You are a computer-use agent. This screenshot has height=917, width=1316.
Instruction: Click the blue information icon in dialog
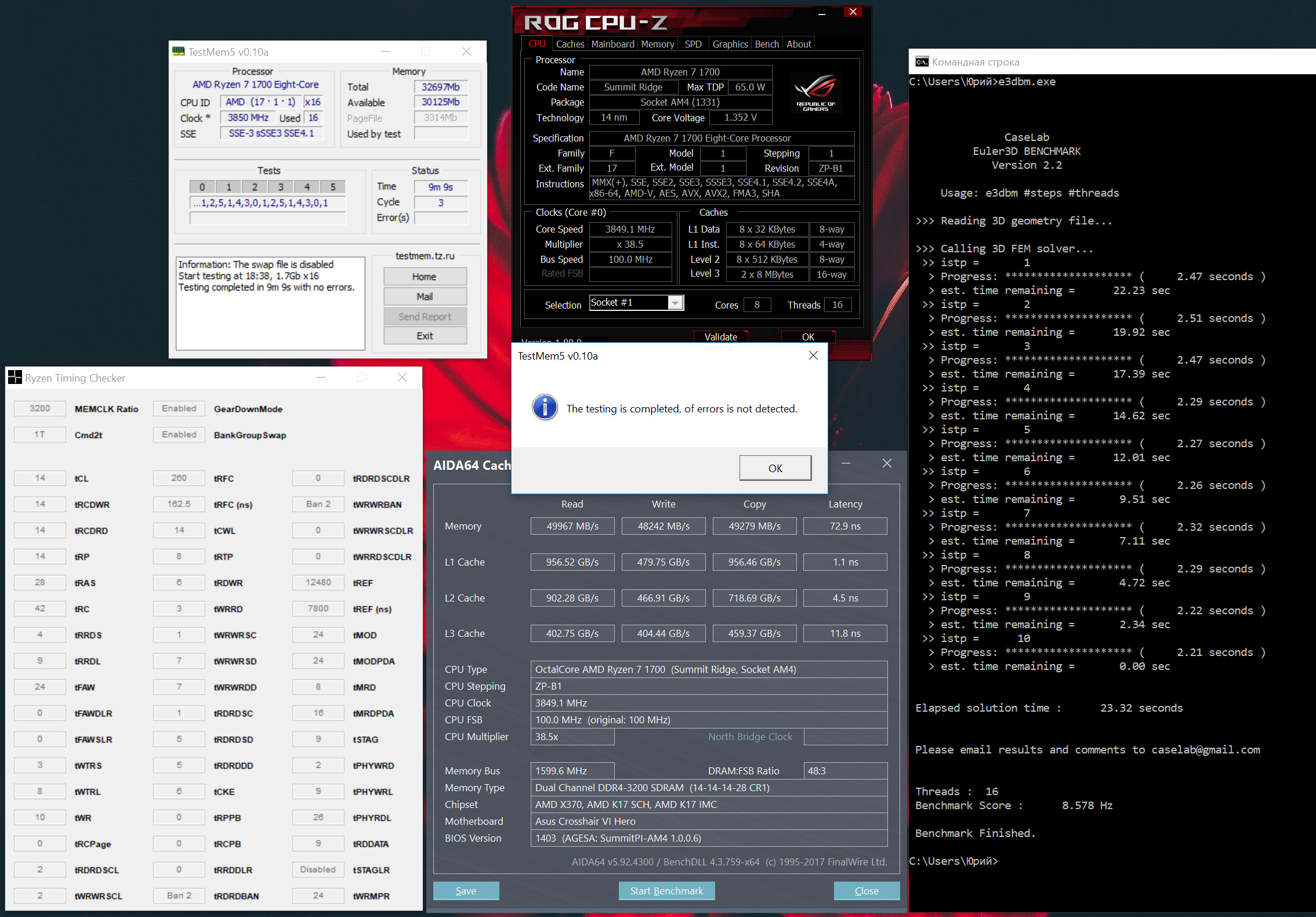545,408
